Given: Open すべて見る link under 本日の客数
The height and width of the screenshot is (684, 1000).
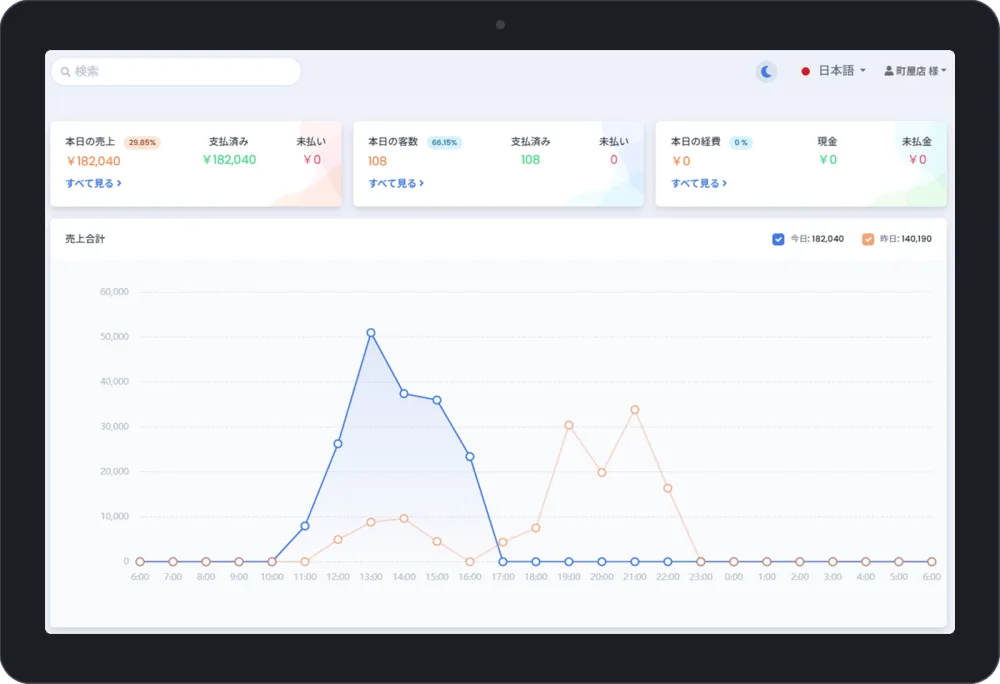Looking at the screenshot, I should [396, 183].
